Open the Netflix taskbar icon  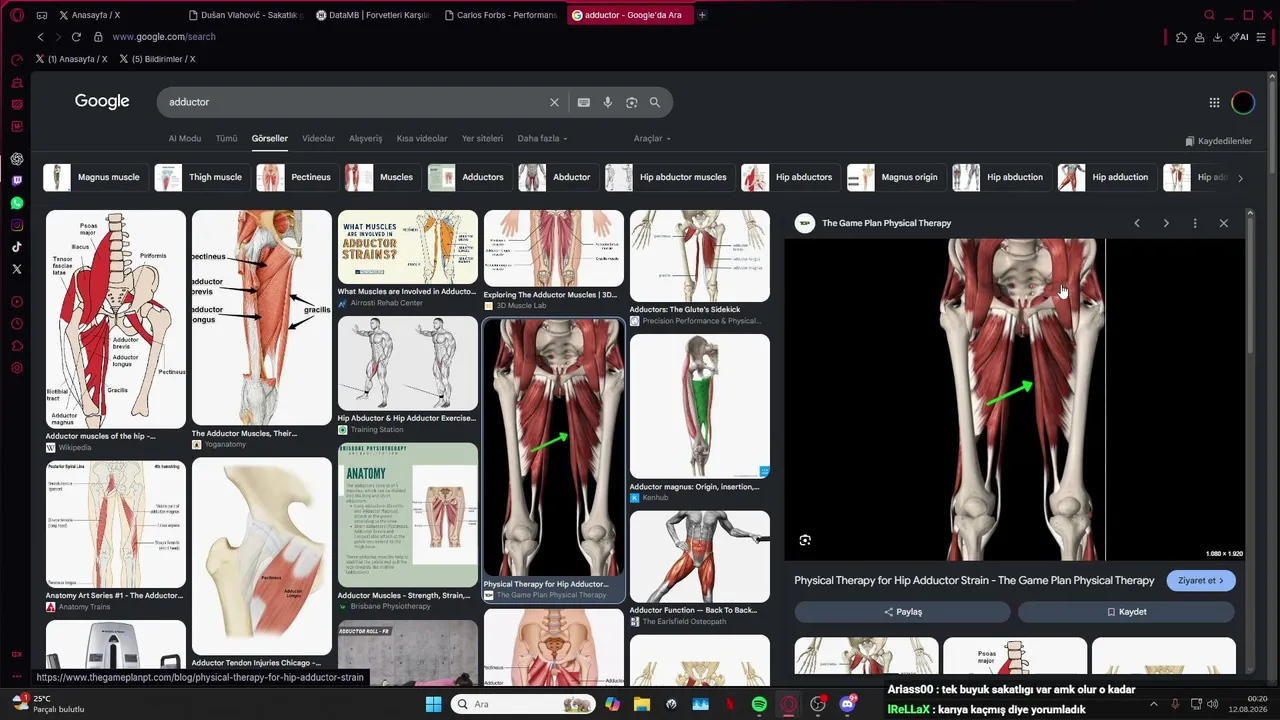[730, 704]
